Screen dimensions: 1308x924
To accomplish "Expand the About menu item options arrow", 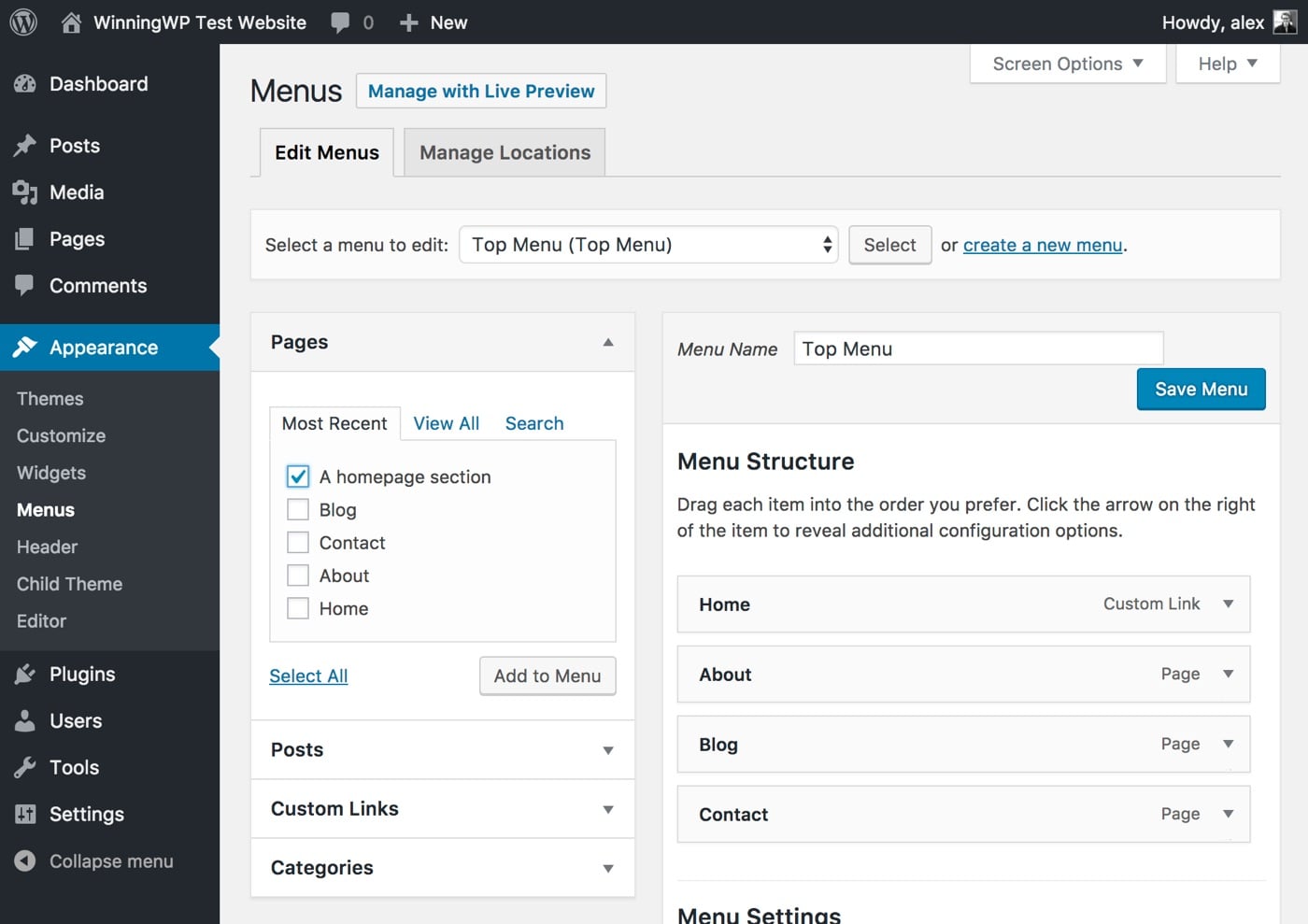I will click(1229, 675).
